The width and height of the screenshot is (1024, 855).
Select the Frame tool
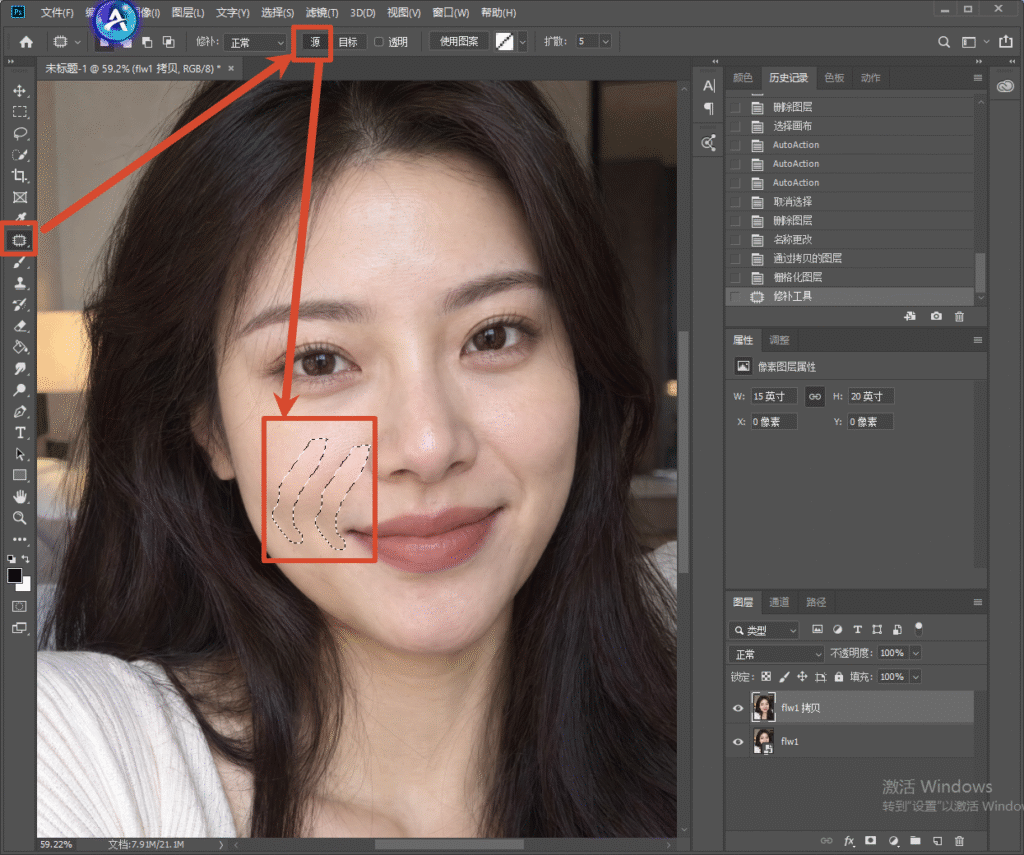click(x=20, y=197)
